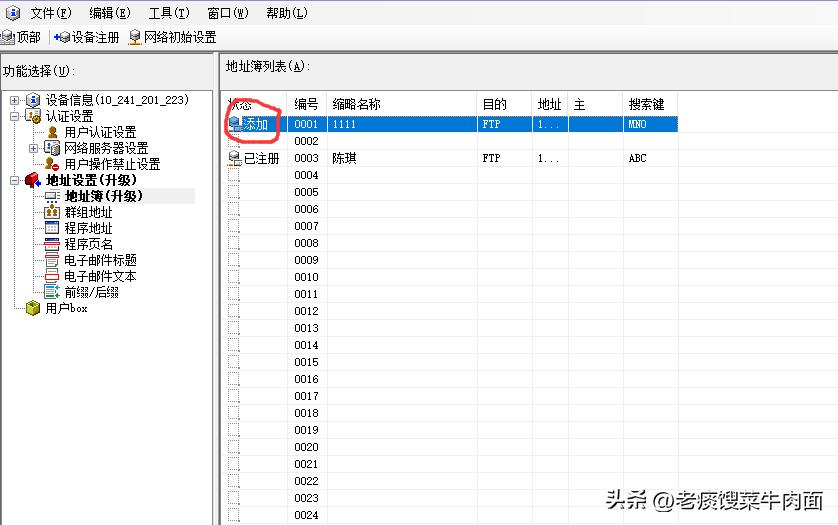Click the MNO search key cell
Screen dimensions: 838x525
(x=637, y=124)
